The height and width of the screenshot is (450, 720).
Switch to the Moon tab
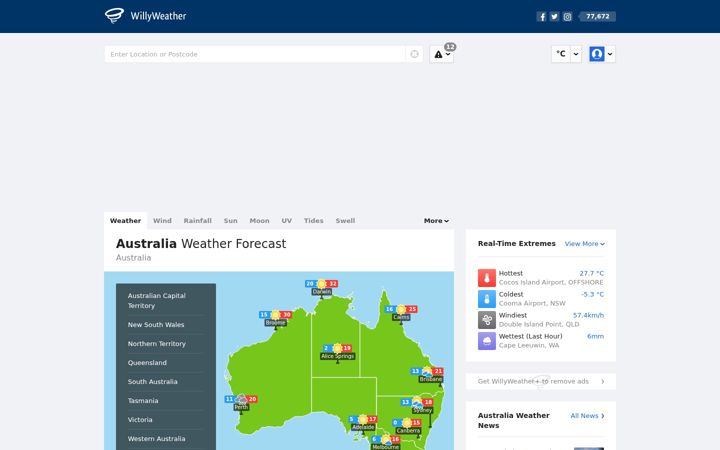click(x=259, y=221)
